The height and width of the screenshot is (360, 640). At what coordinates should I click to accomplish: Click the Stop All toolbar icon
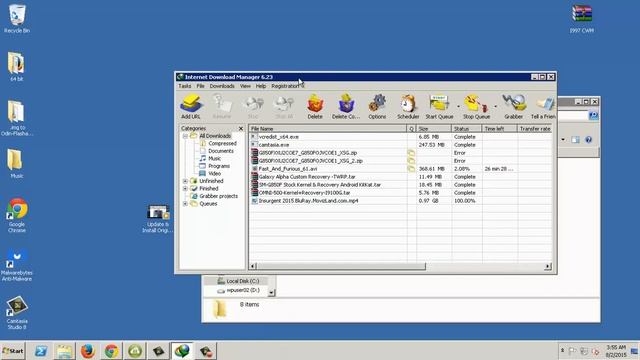284,107
